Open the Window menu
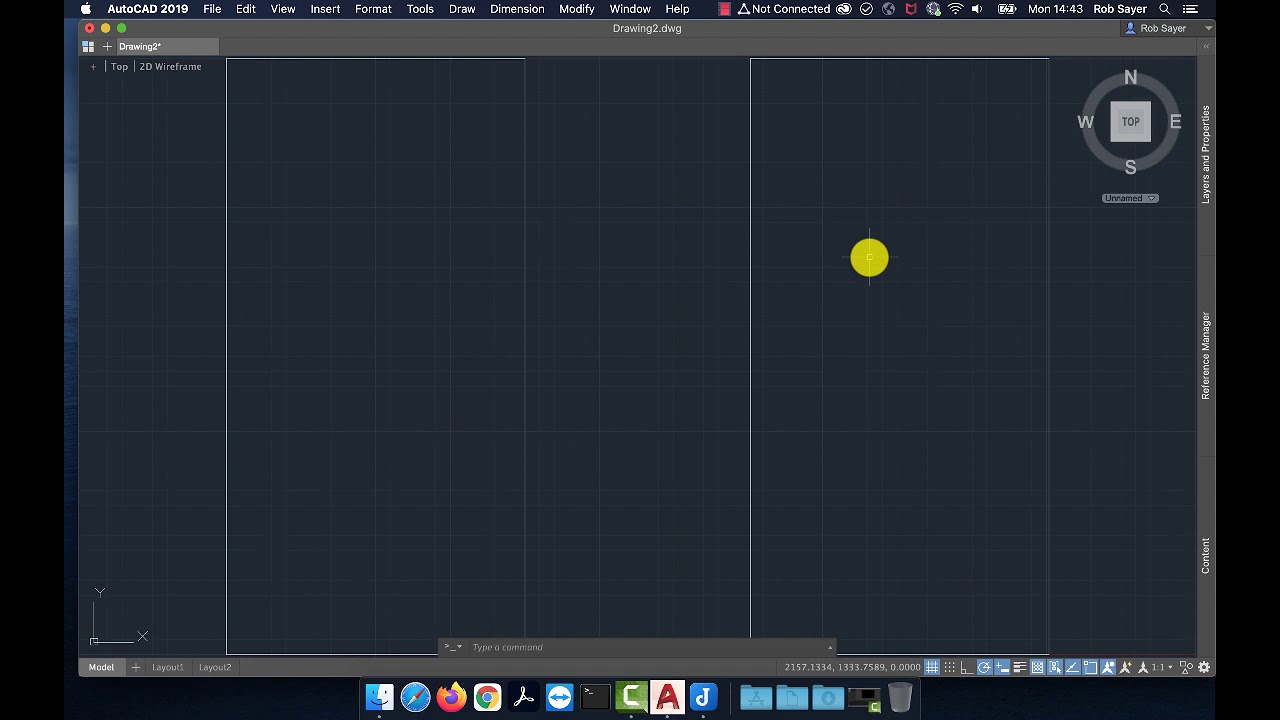 click(630, 9)
